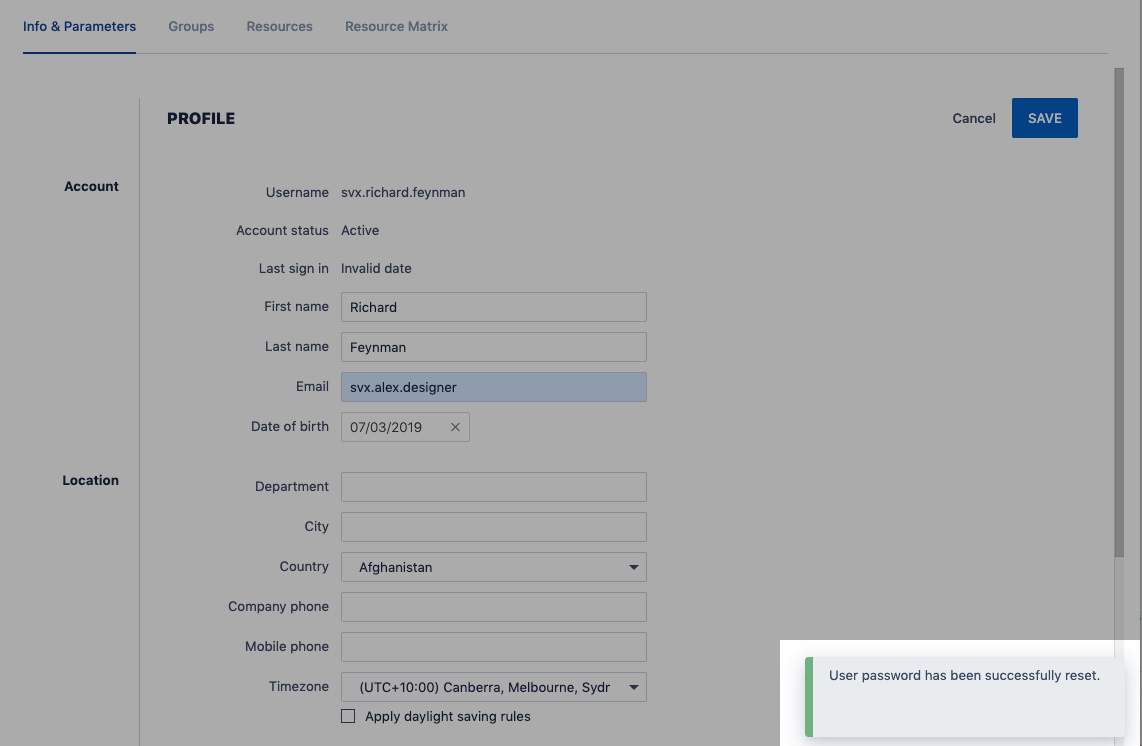Select the Info & Parameters tab
Viewport: 1142px width, 746px height.
[x=79, y=26]
